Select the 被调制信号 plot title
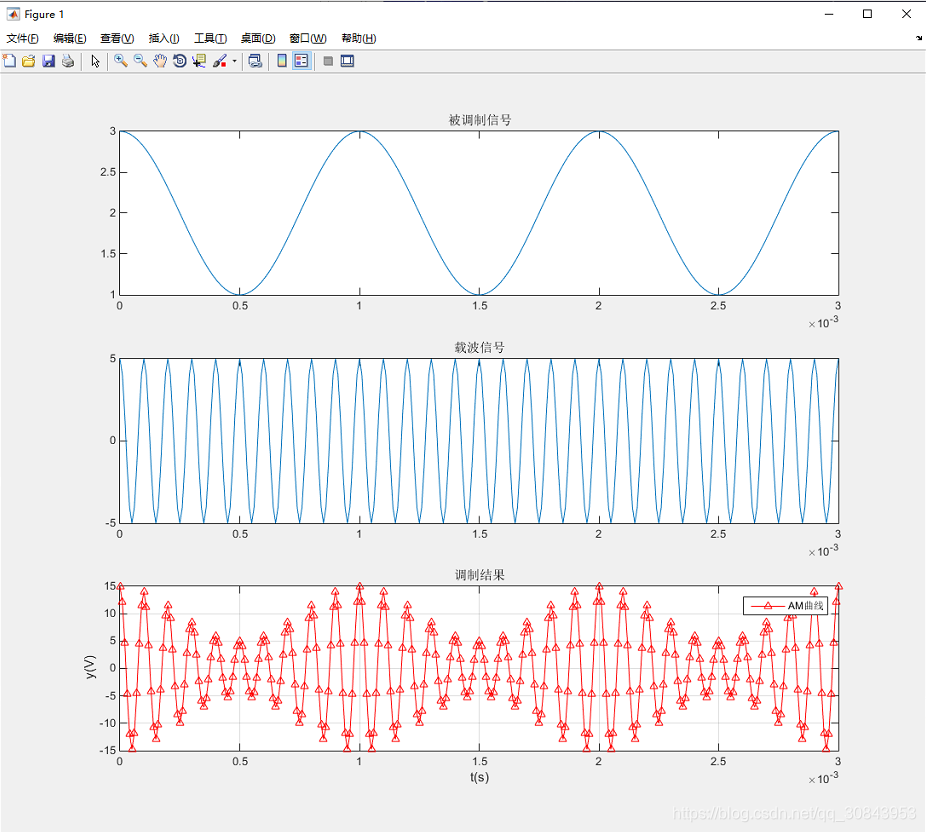This screenshot has width=926, height=832. 480,120
